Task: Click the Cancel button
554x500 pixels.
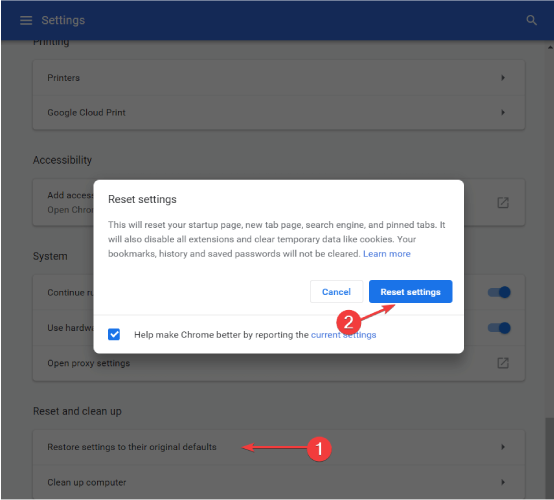Action: coord(336,292)
